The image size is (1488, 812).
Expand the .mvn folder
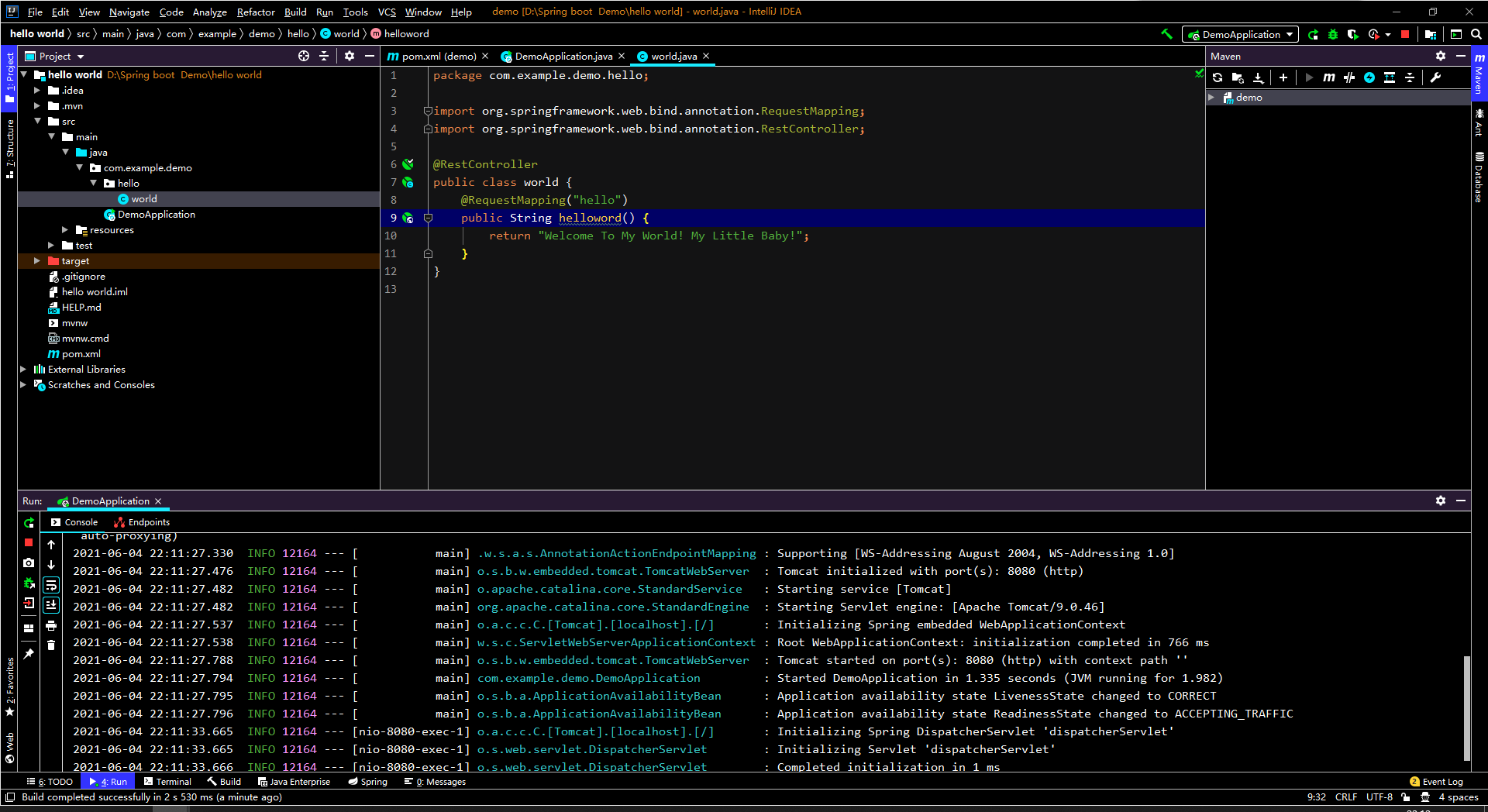(x=37, y=106)
